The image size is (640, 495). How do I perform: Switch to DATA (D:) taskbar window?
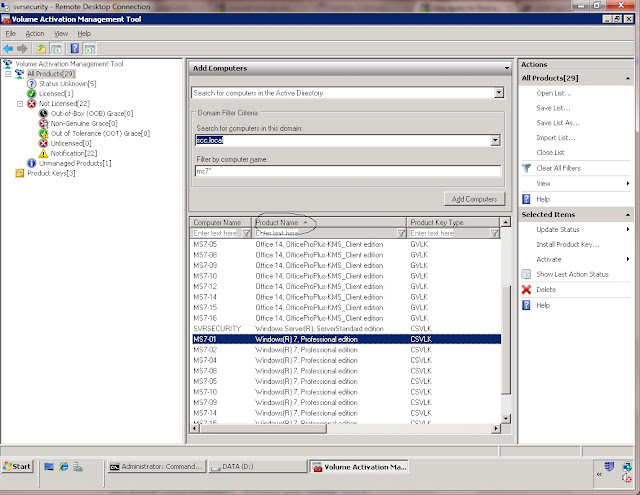tap(257, 466)
